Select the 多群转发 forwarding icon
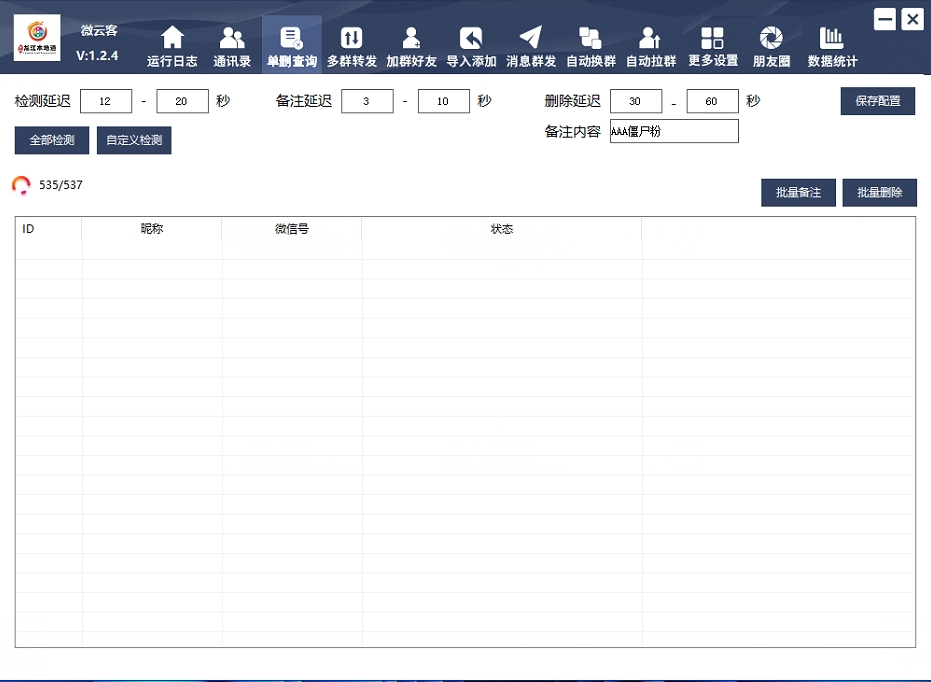Image resolution: width=931 pixels, height=682 pixels. [x=352, y=38]
